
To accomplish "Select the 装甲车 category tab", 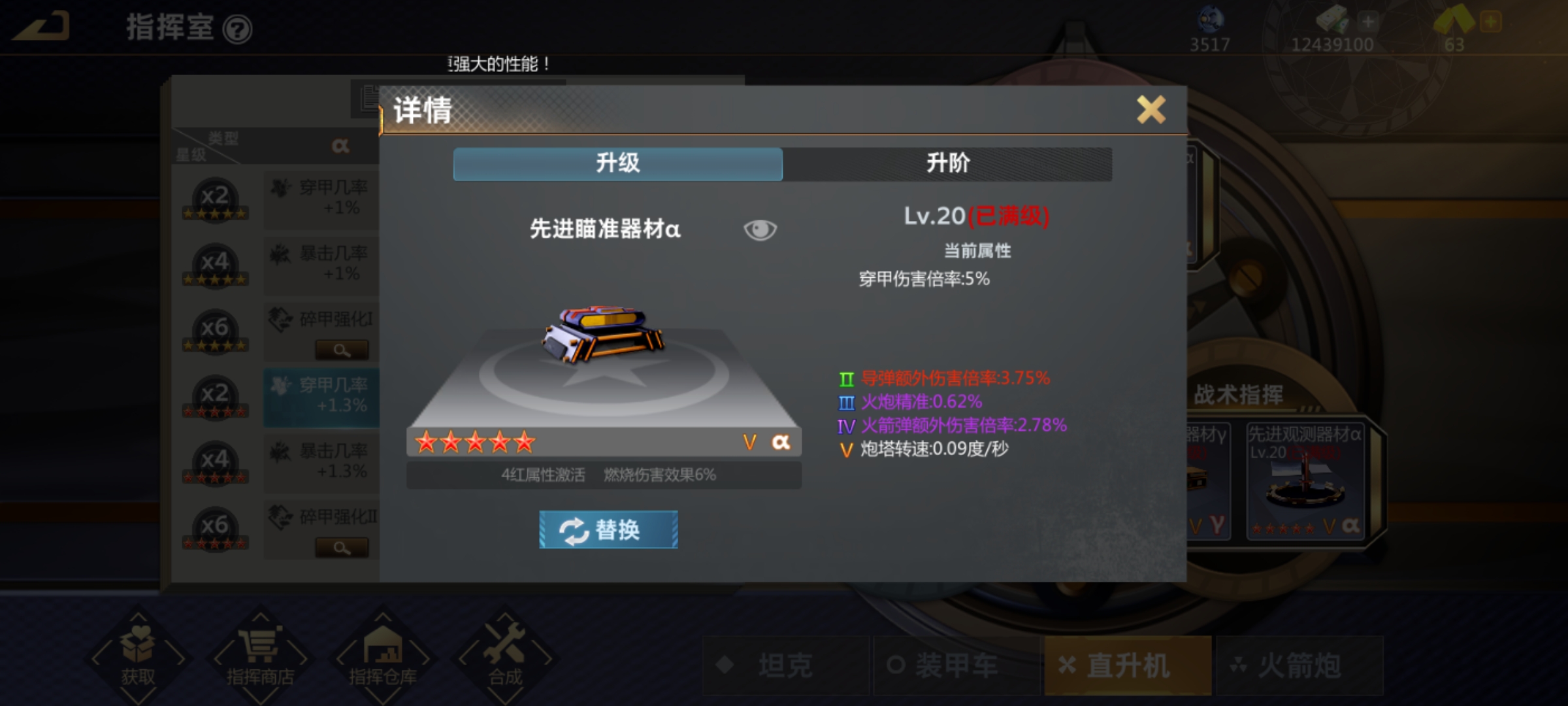I will click(x=956, y=665).
